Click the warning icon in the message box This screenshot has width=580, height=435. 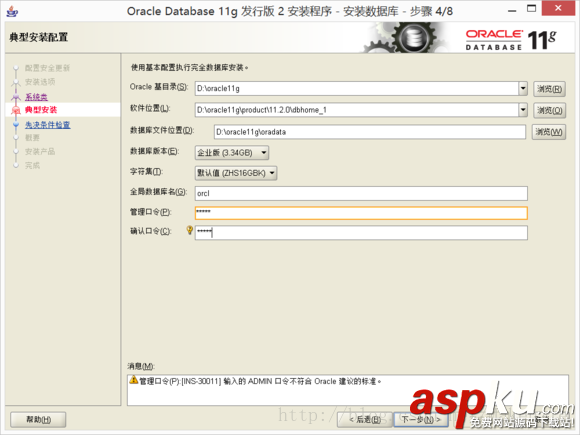[x=134, y=380]
